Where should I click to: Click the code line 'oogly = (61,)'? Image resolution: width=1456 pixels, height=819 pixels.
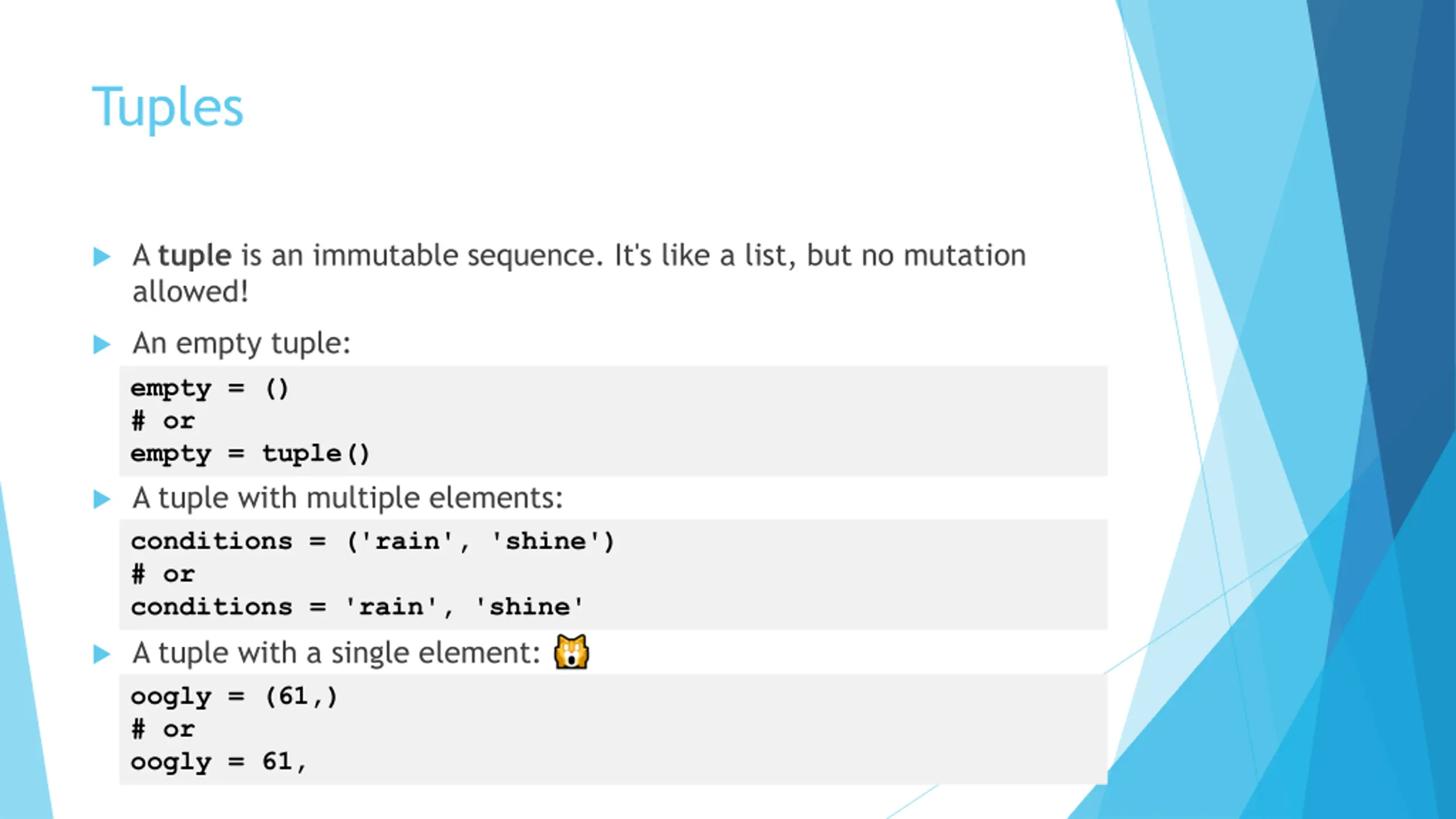point(234,697)
